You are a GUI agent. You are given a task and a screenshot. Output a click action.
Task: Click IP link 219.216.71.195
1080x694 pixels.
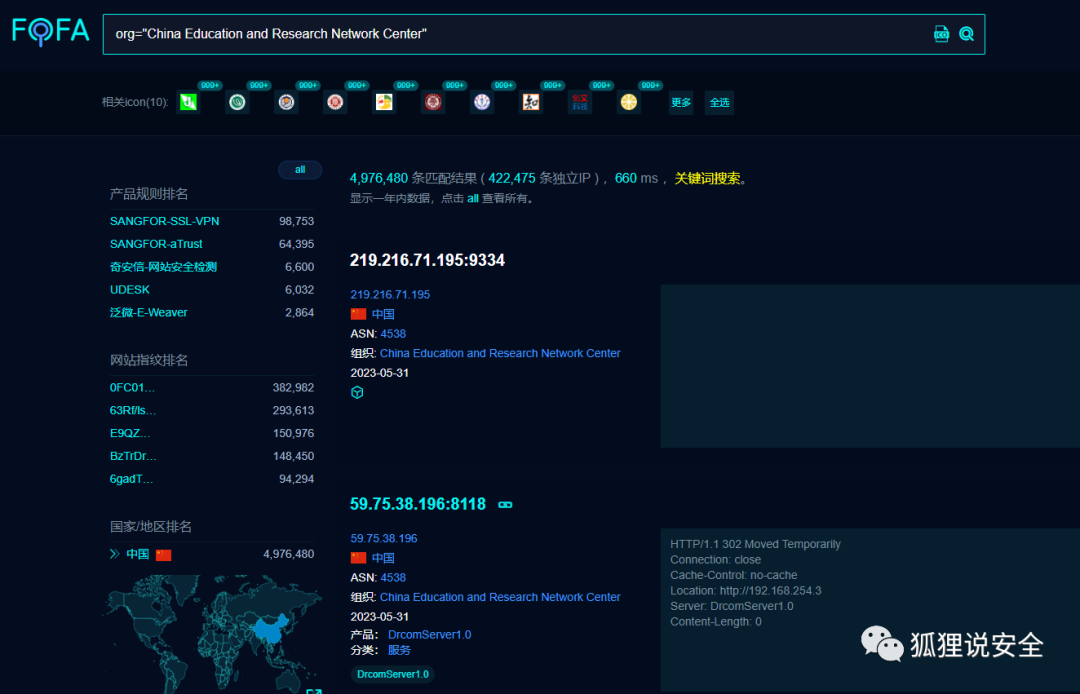point(390,295)
